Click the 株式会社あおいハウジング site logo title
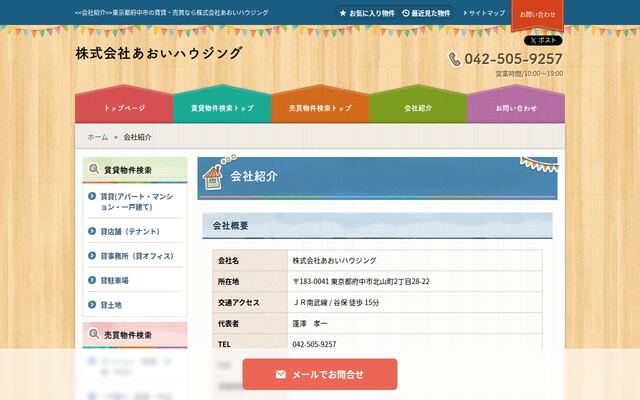This screenshot has height=400, width=640. pos(159,53)
